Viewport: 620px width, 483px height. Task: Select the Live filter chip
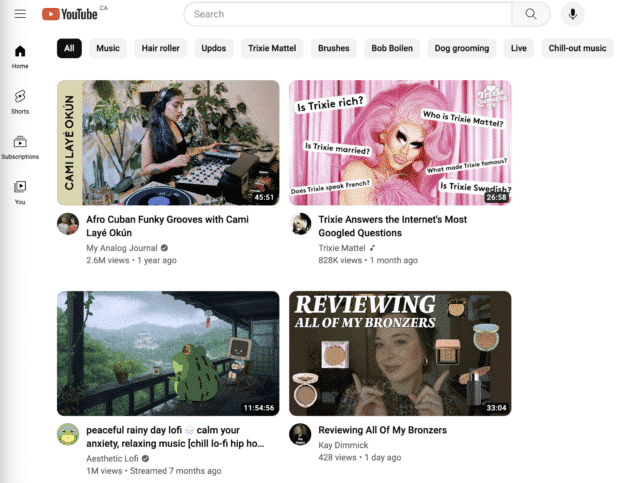[x=519, y=48]
